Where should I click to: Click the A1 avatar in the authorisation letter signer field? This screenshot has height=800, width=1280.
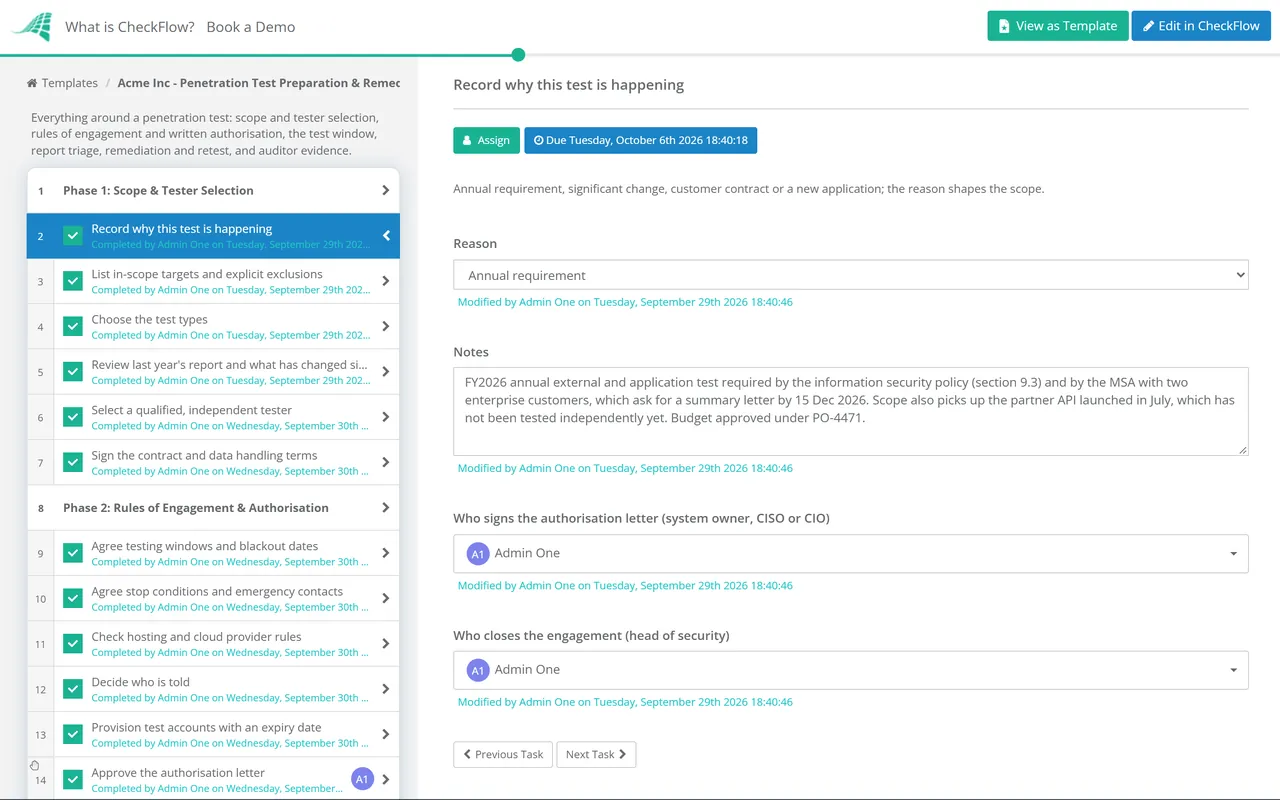click(478, 553)
